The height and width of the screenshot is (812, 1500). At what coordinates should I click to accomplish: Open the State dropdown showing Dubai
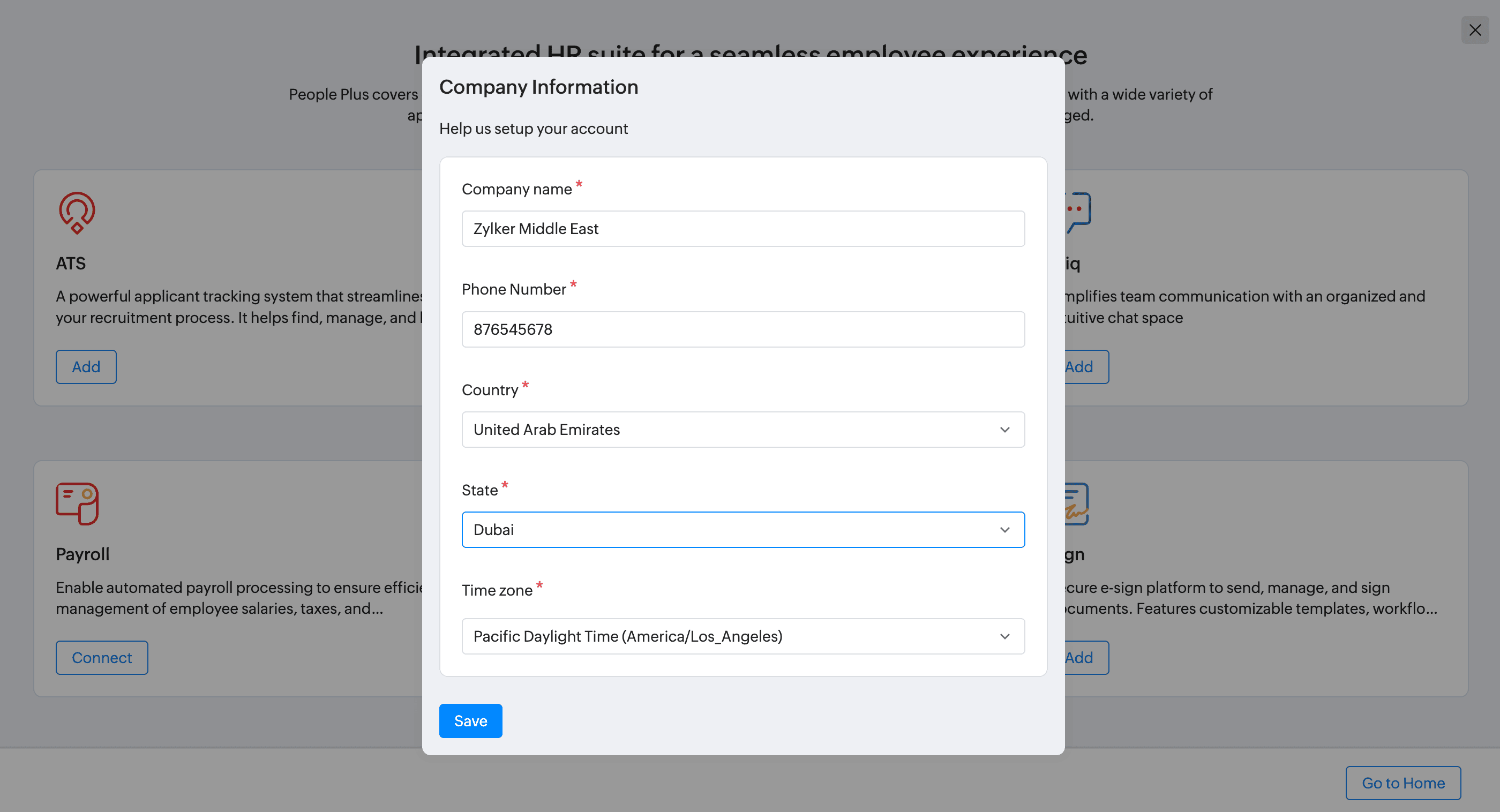pyautogui.click(x=744, y=530)
